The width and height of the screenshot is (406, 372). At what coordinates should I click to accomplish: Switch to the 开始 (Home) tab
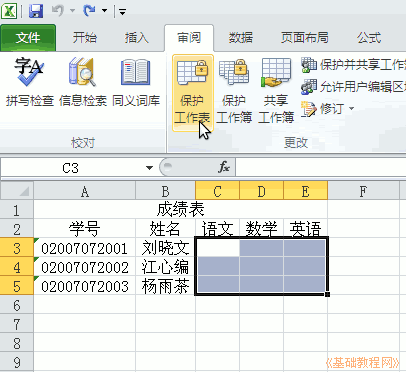pos(85,38)
